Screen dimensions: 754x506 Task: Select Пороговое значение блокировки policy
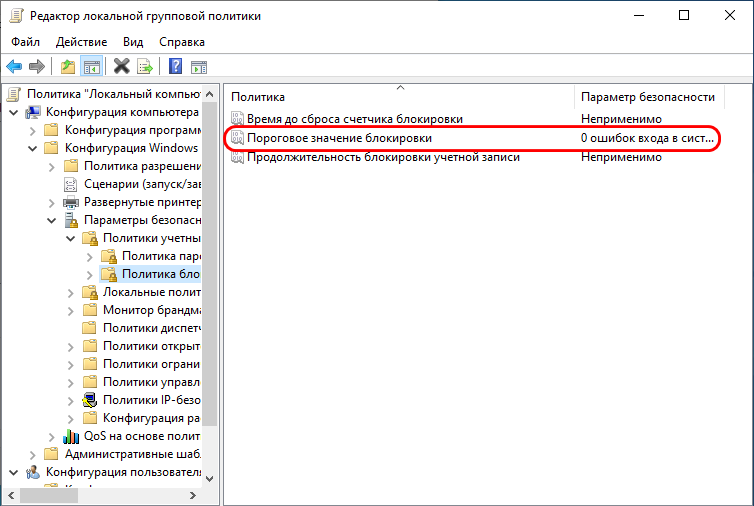[x=339, y=138]
